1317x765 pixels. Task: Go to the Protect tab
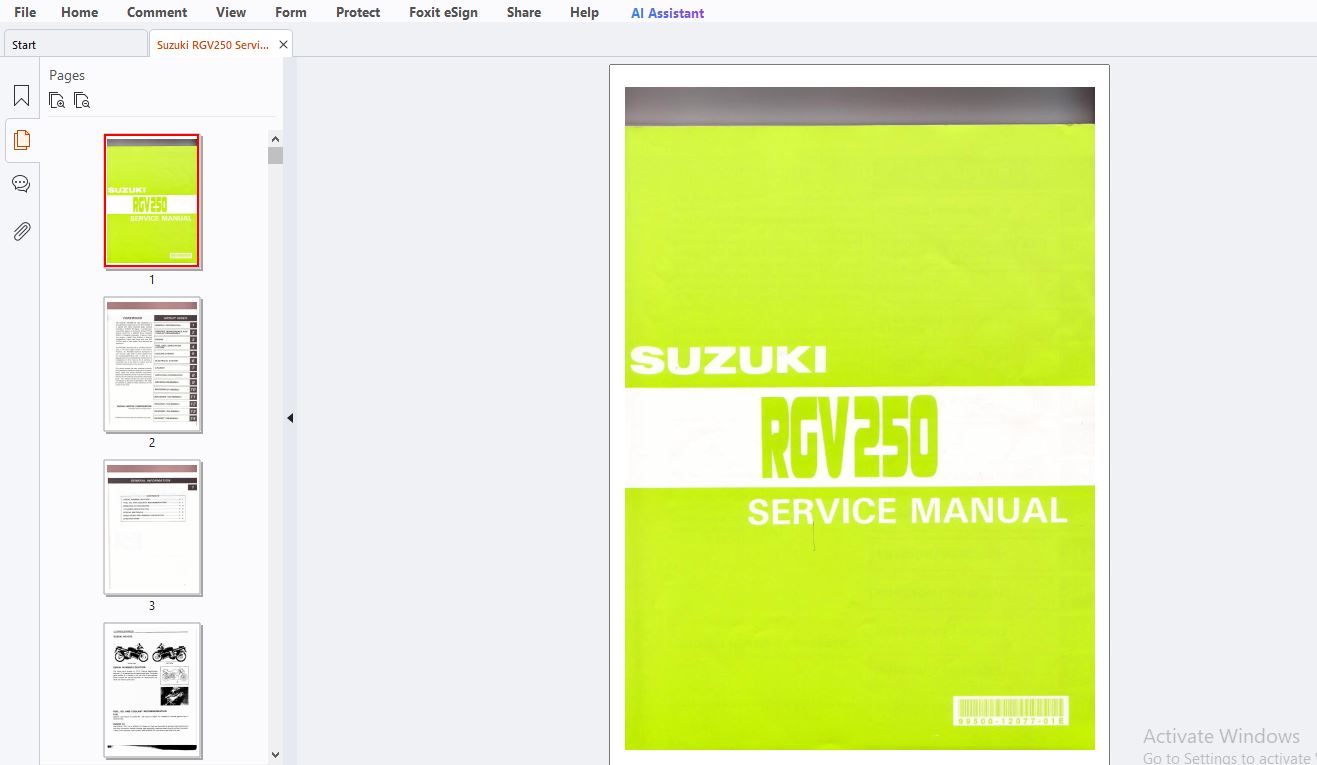click(358, 12)
